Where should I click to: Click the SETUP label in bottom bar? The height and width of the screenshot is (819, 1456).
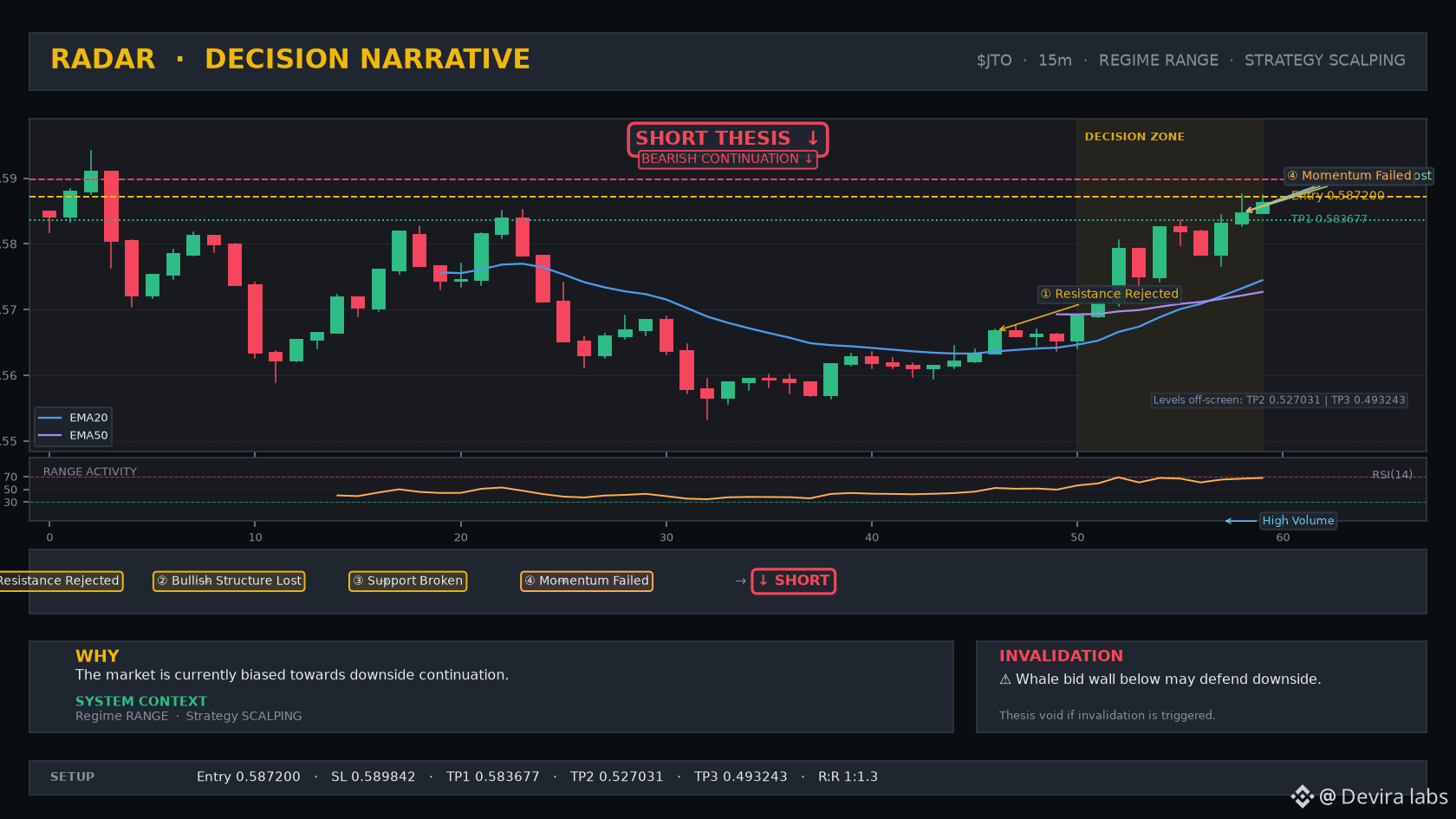(x=72, y=777)
